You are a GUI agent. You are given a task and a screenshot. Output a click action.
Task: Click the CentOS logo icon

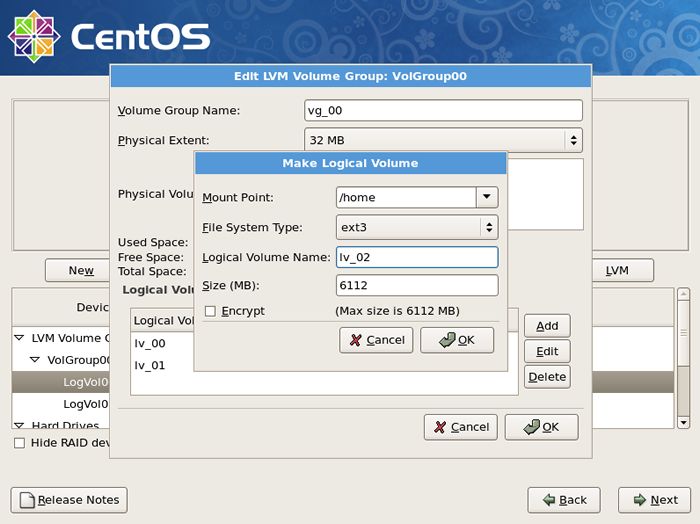(x=34, y=36)
